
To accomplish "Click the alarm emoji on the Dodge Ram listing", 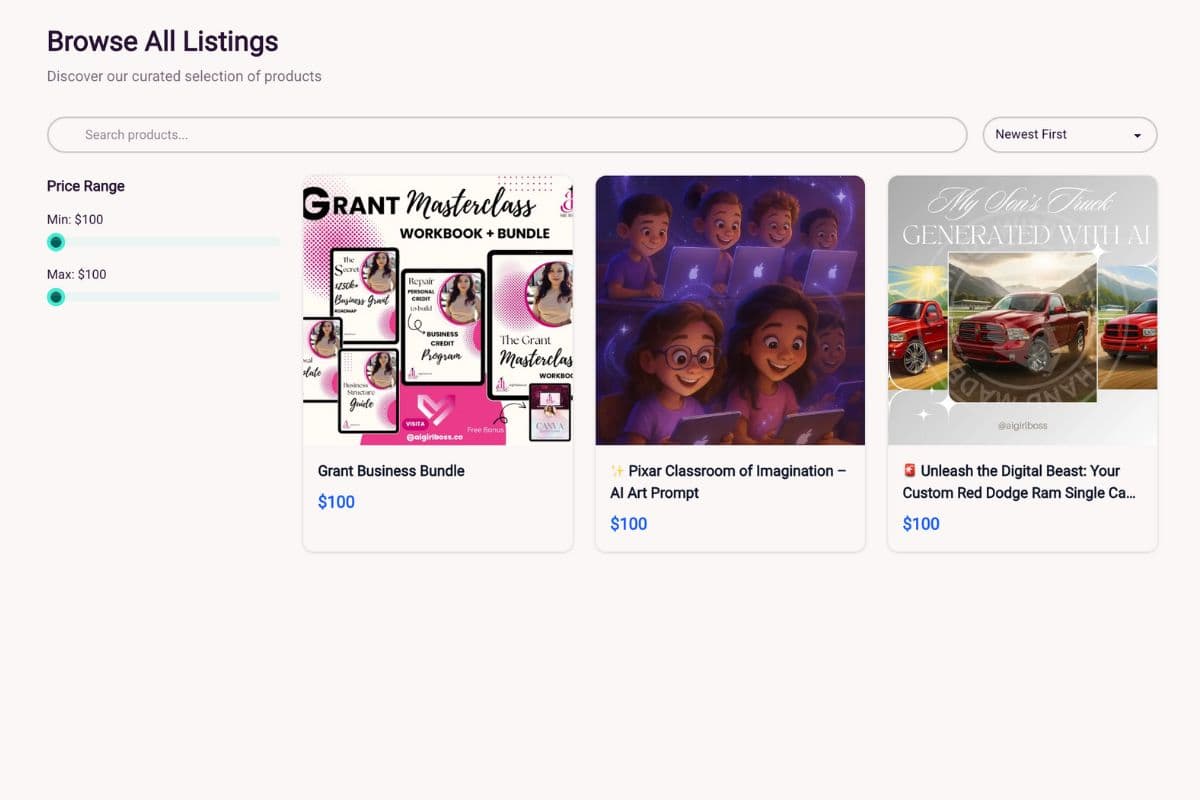I will 910,470.
